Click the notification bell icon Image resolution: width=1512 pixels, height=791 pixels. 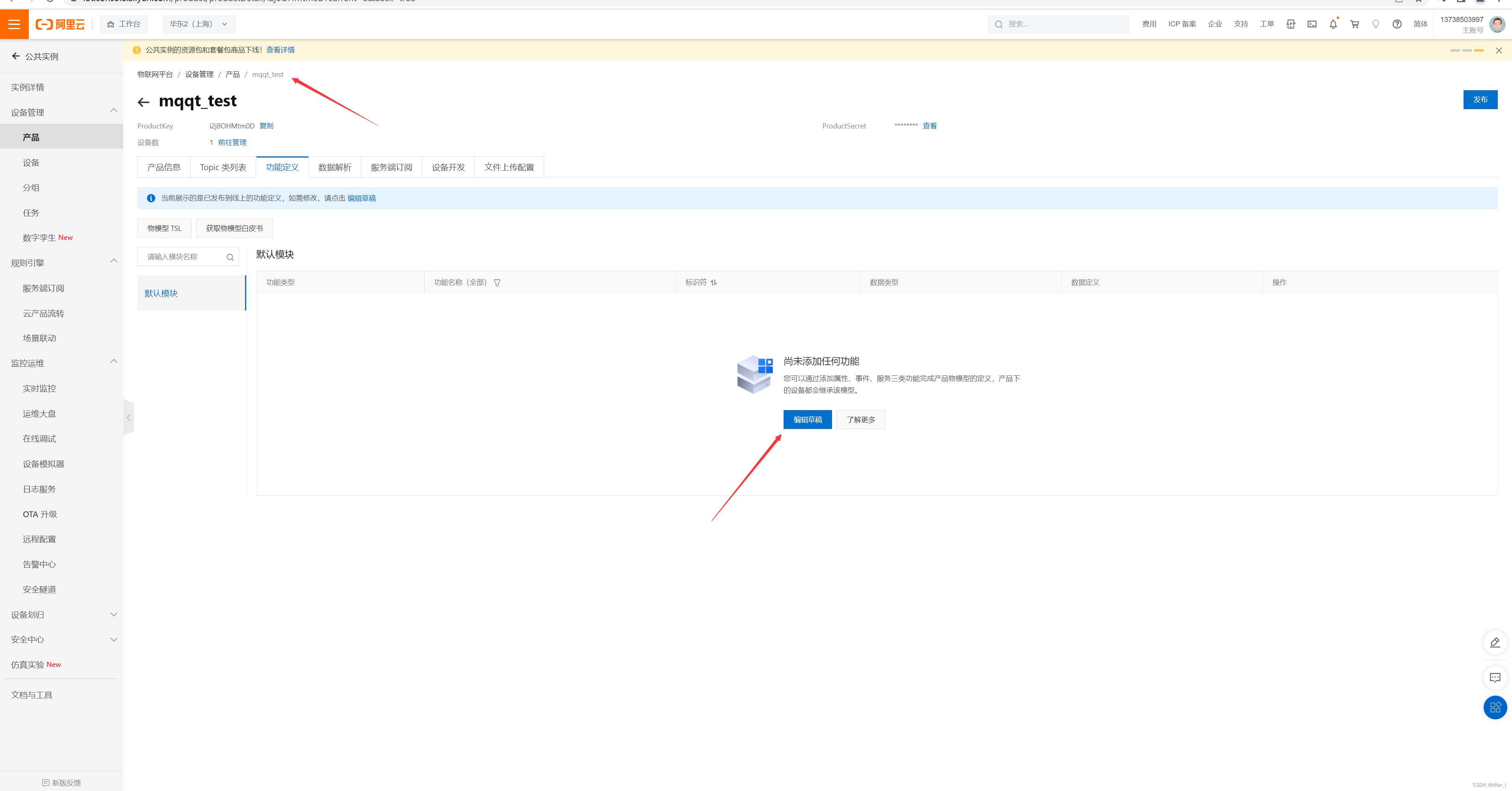1333,24
